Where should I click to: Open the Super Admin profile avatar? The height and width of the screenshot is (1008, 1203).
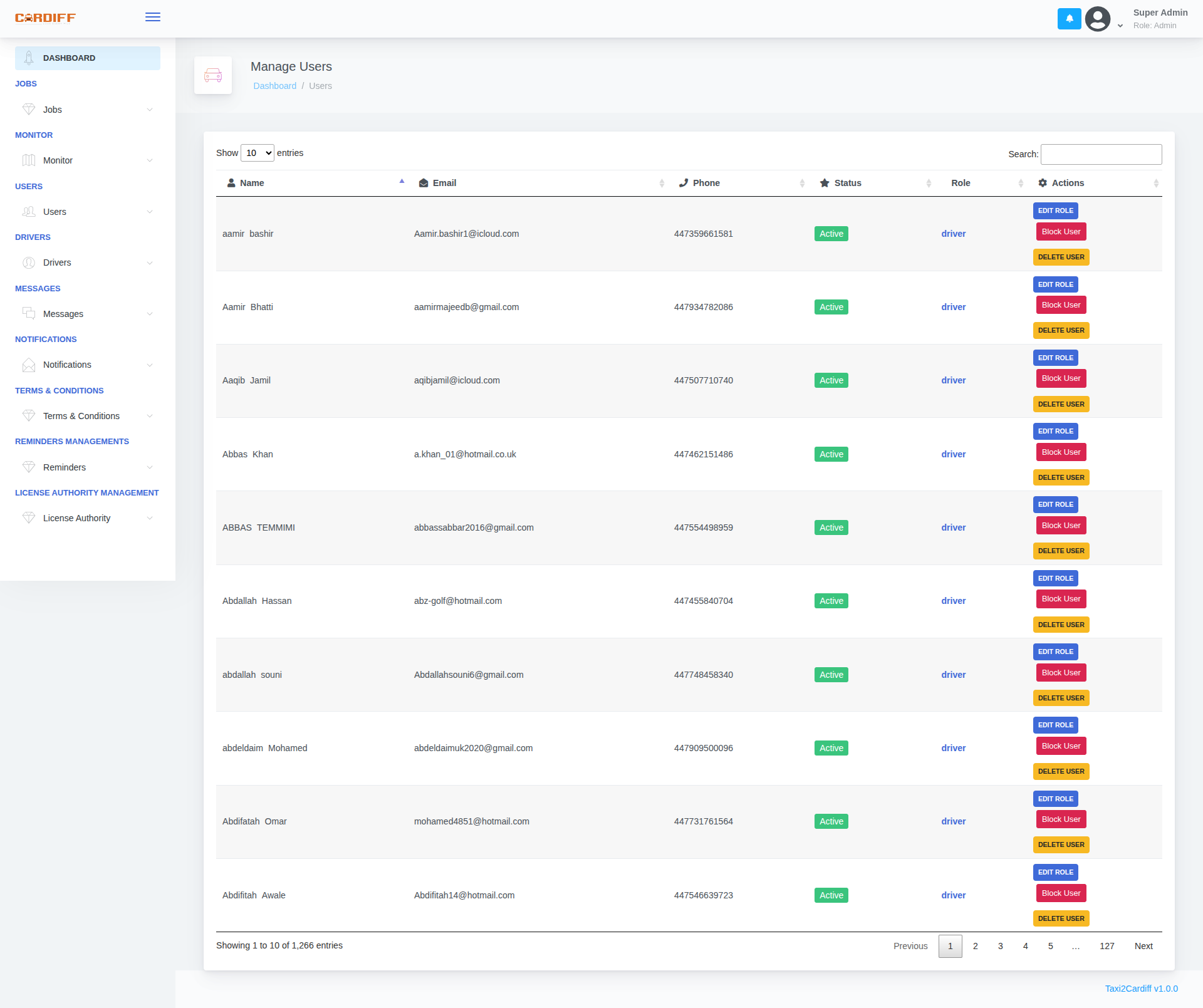1098,19
